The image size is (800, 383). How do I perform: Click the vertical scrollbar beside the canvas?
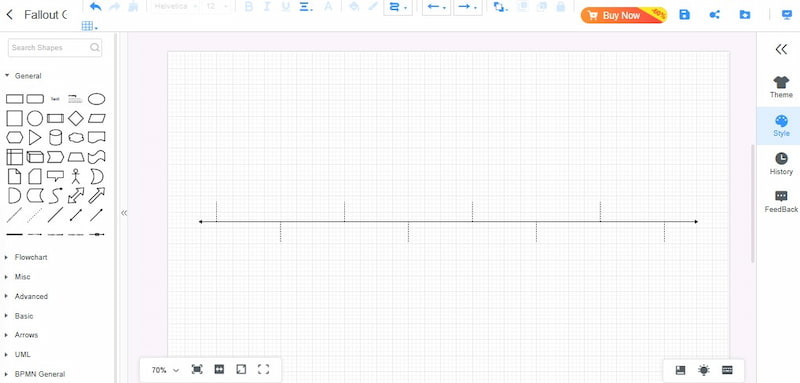[753, 204]
